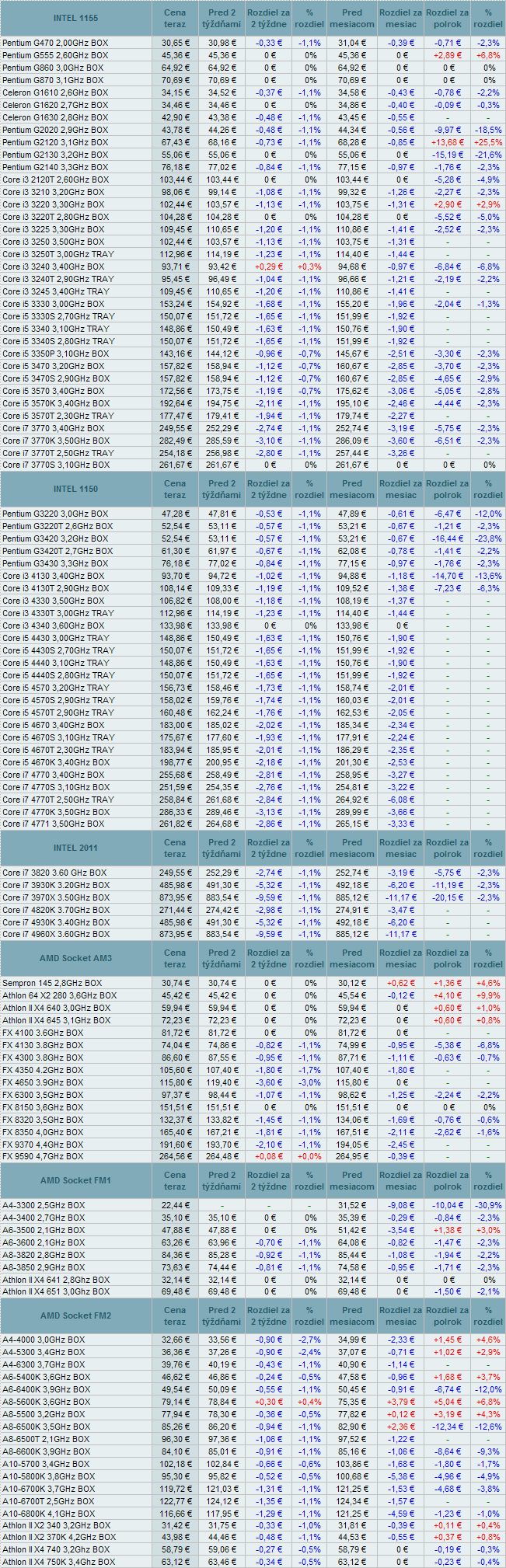The height and width of the screenshot is (1568, 506).
Task: Click Rozdiel za polrok header in INTEL 2011
Action: coord(448,848)
